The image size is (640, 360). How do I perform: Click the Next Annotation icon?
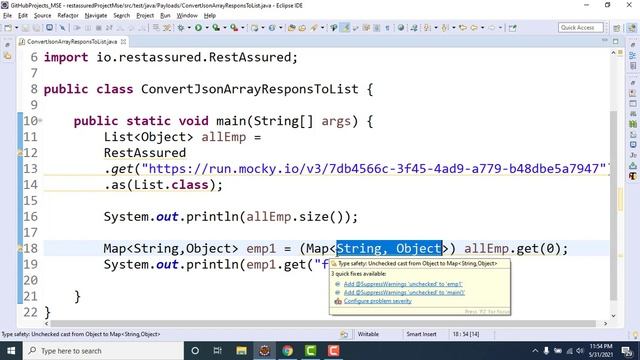[427, 28]
